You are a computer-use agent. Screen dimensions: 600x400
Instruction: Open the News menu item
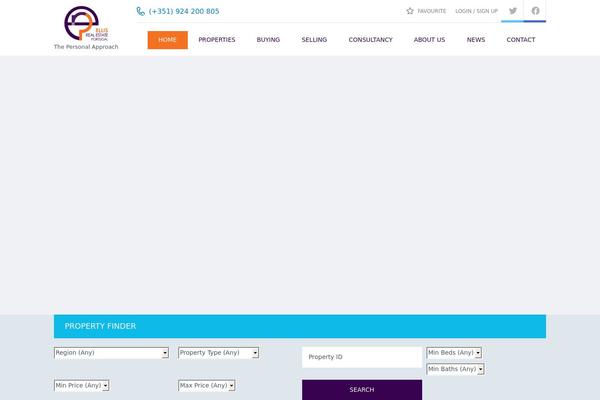coord(476,40)
